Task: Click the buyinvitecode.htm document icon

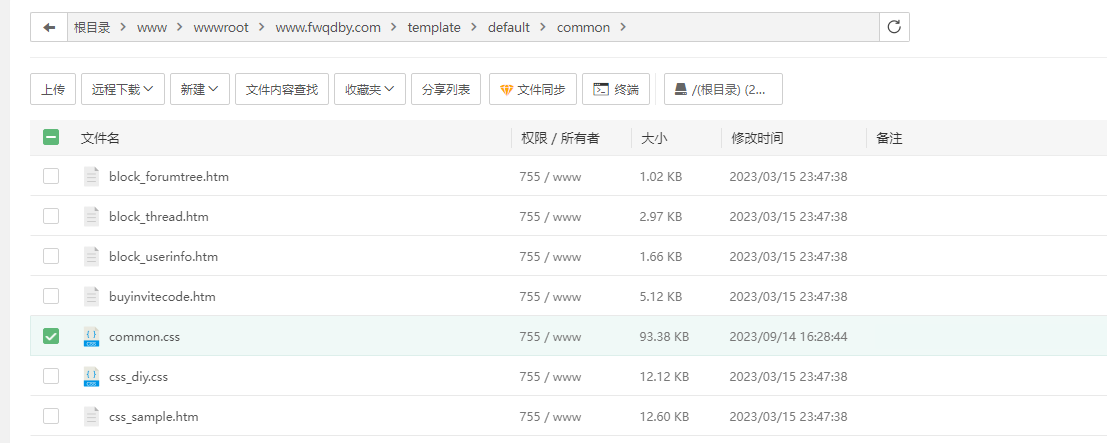Action: (x=91, y=297)
